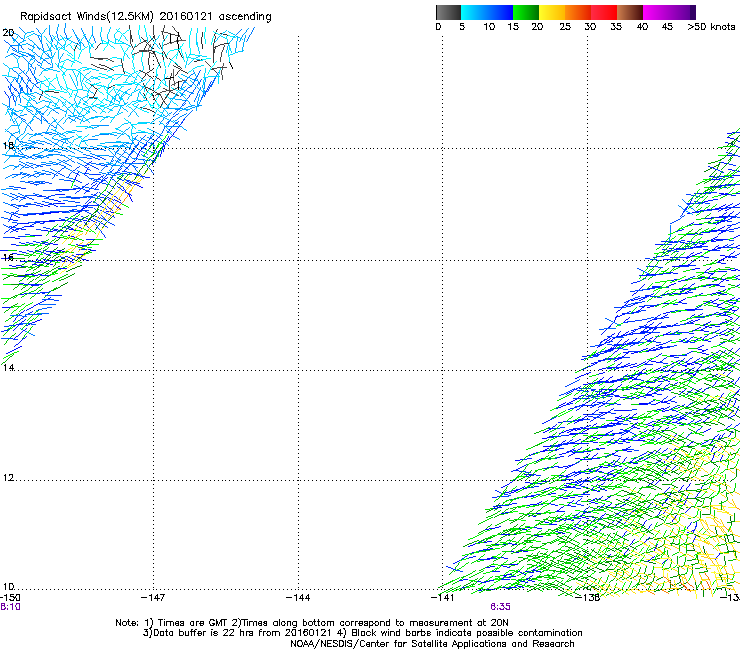Click the longitude '-141' axis label
740x650 pixels.
pyautogui.click(x=443, y=598)
